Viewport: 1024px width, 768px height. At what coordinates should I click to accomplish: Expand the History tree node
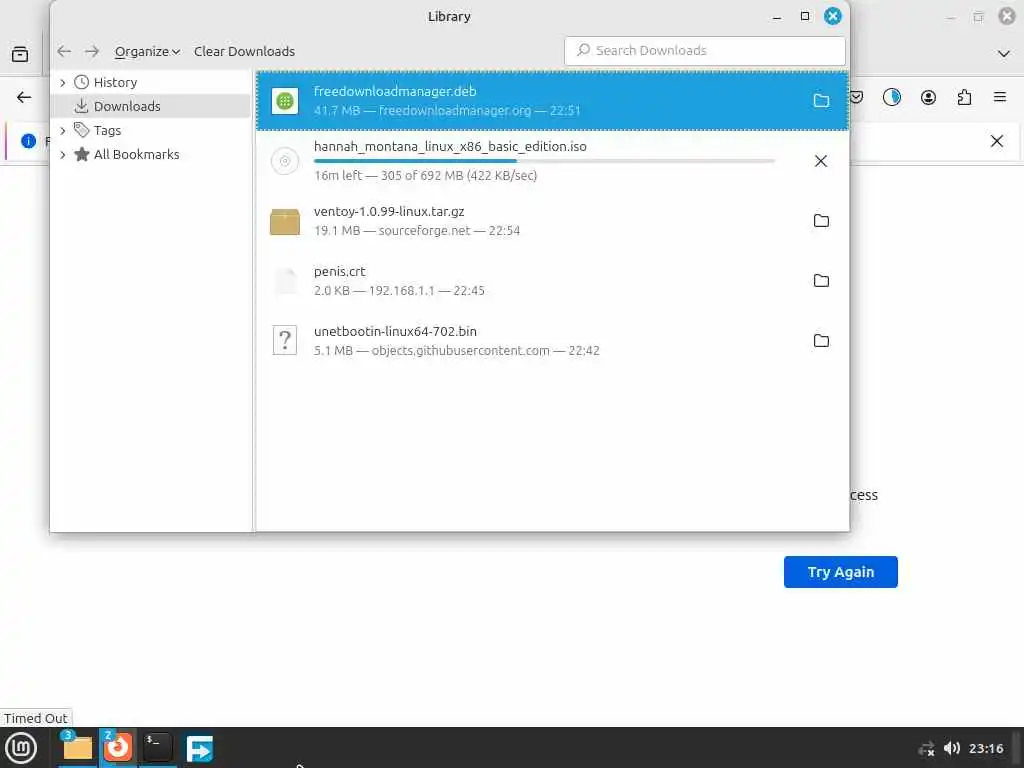(x=63, y=82)
